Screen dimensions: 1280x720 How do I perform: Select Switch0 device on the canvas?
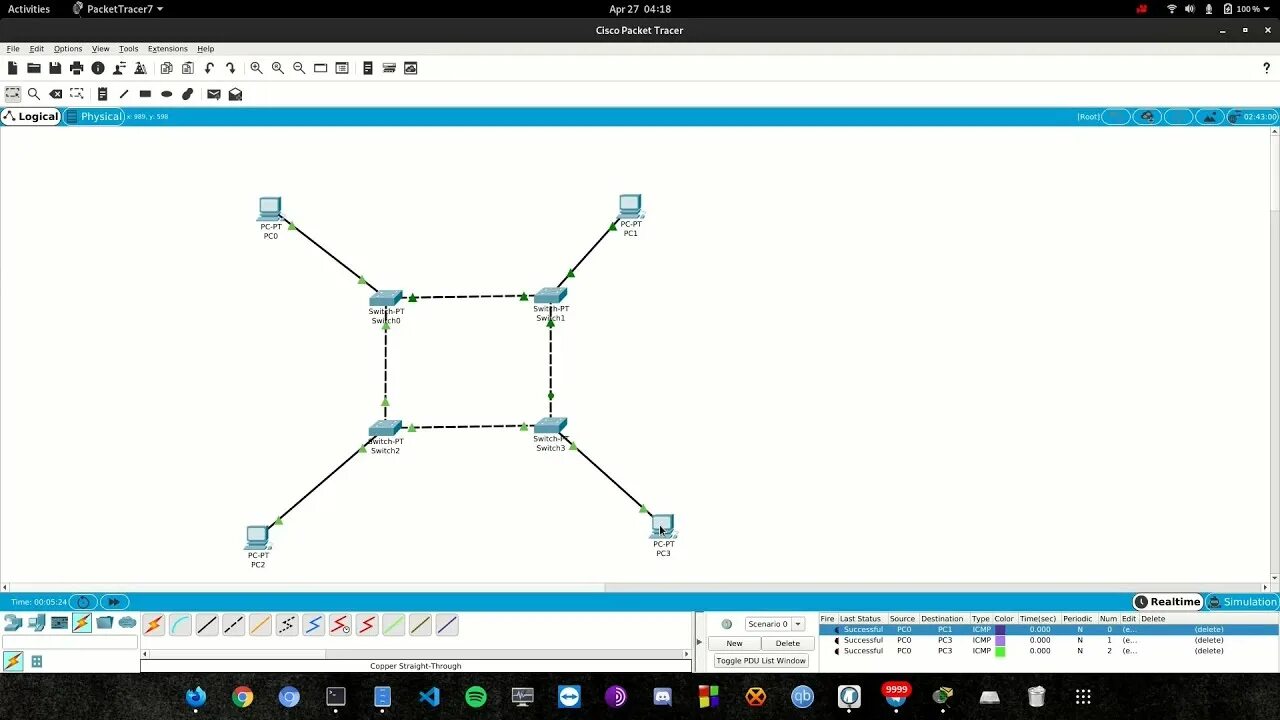click(x=386, y=298)
